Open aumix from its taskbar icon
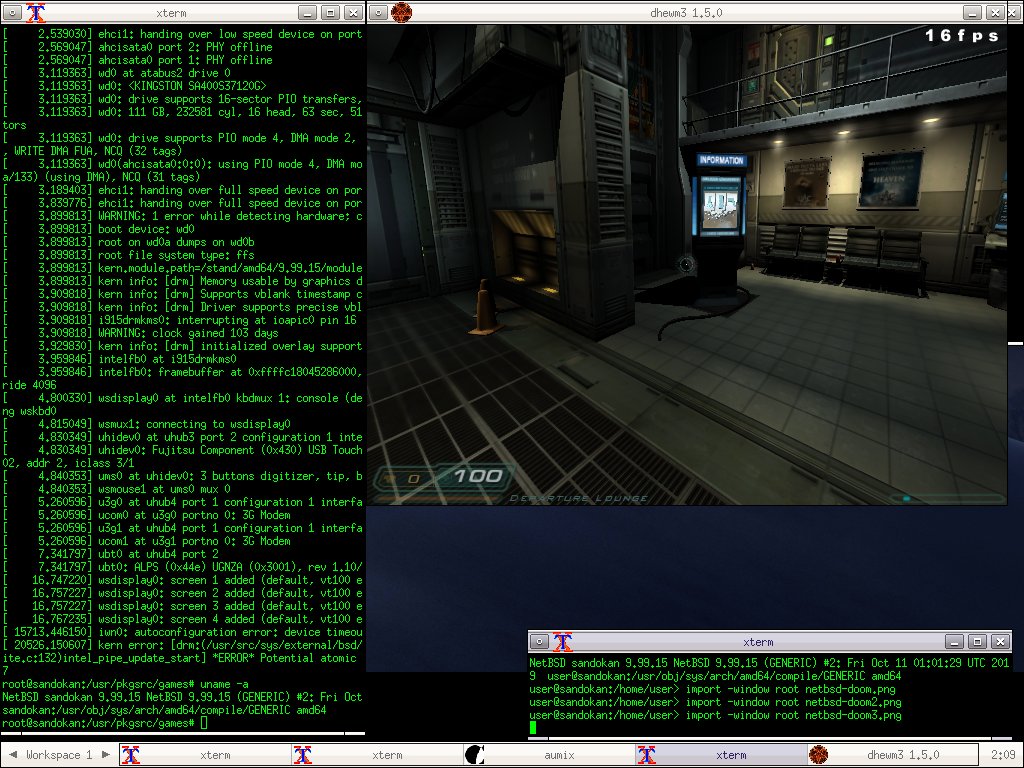1024x768 pixels. click(475, 755)
